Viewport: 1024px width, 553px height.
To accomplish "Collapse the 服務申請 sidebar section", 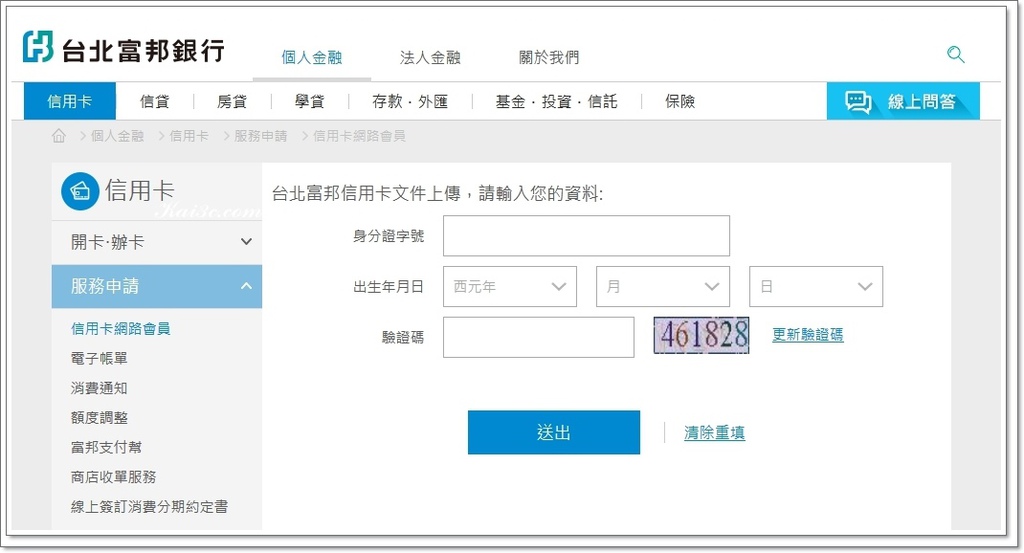I will (157, 286).
